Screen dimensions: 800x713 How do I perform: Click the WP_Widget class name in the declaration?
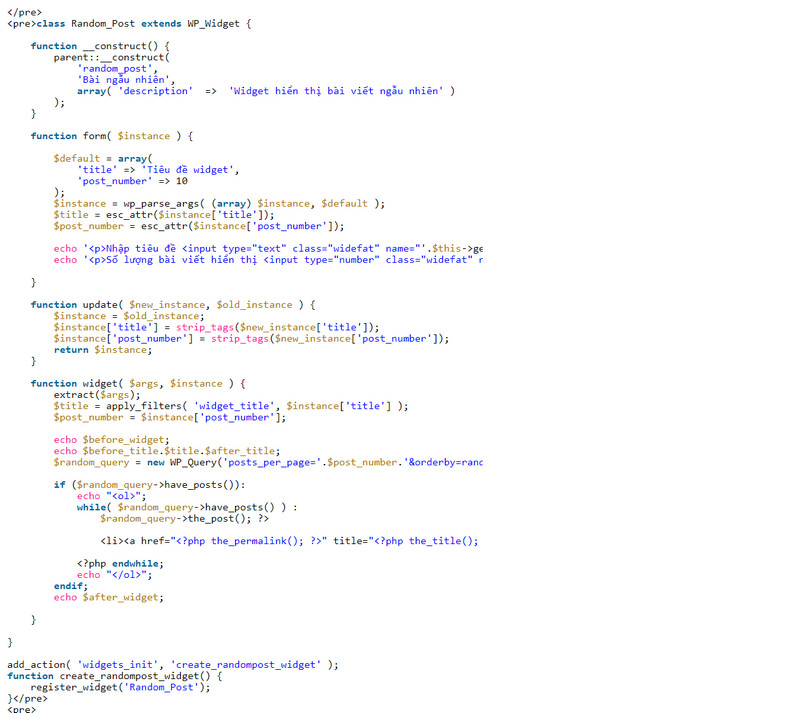214,23
